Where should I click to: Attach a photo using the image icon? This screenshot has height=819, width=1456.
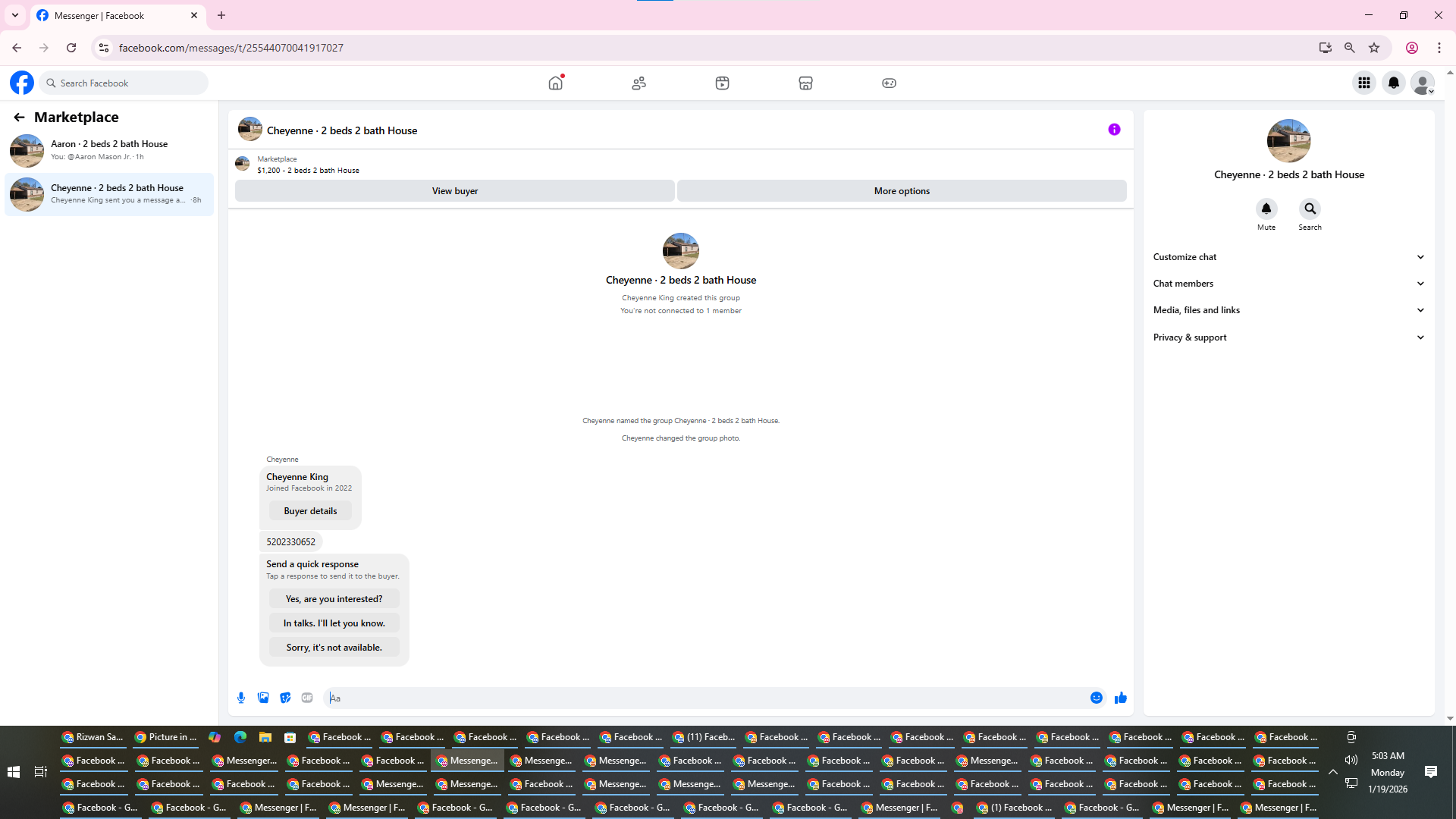click(x=263, y=698)
